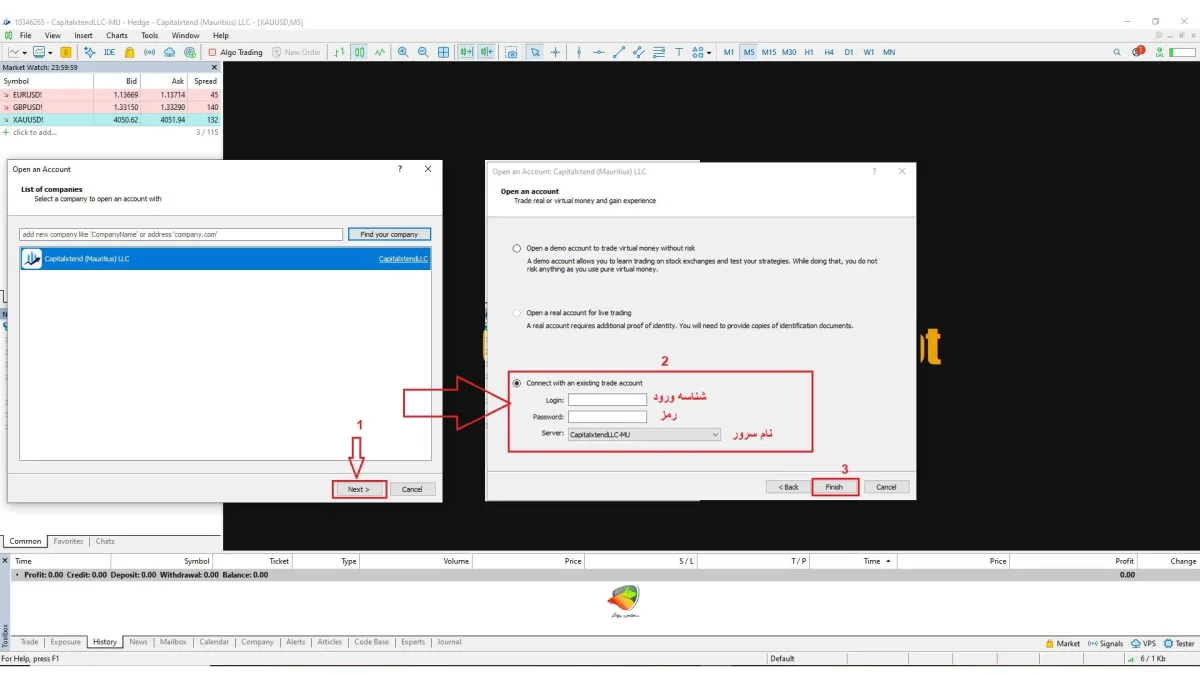
Task: Select EURUSD! row in Market Watch
Action: (110, 95)
